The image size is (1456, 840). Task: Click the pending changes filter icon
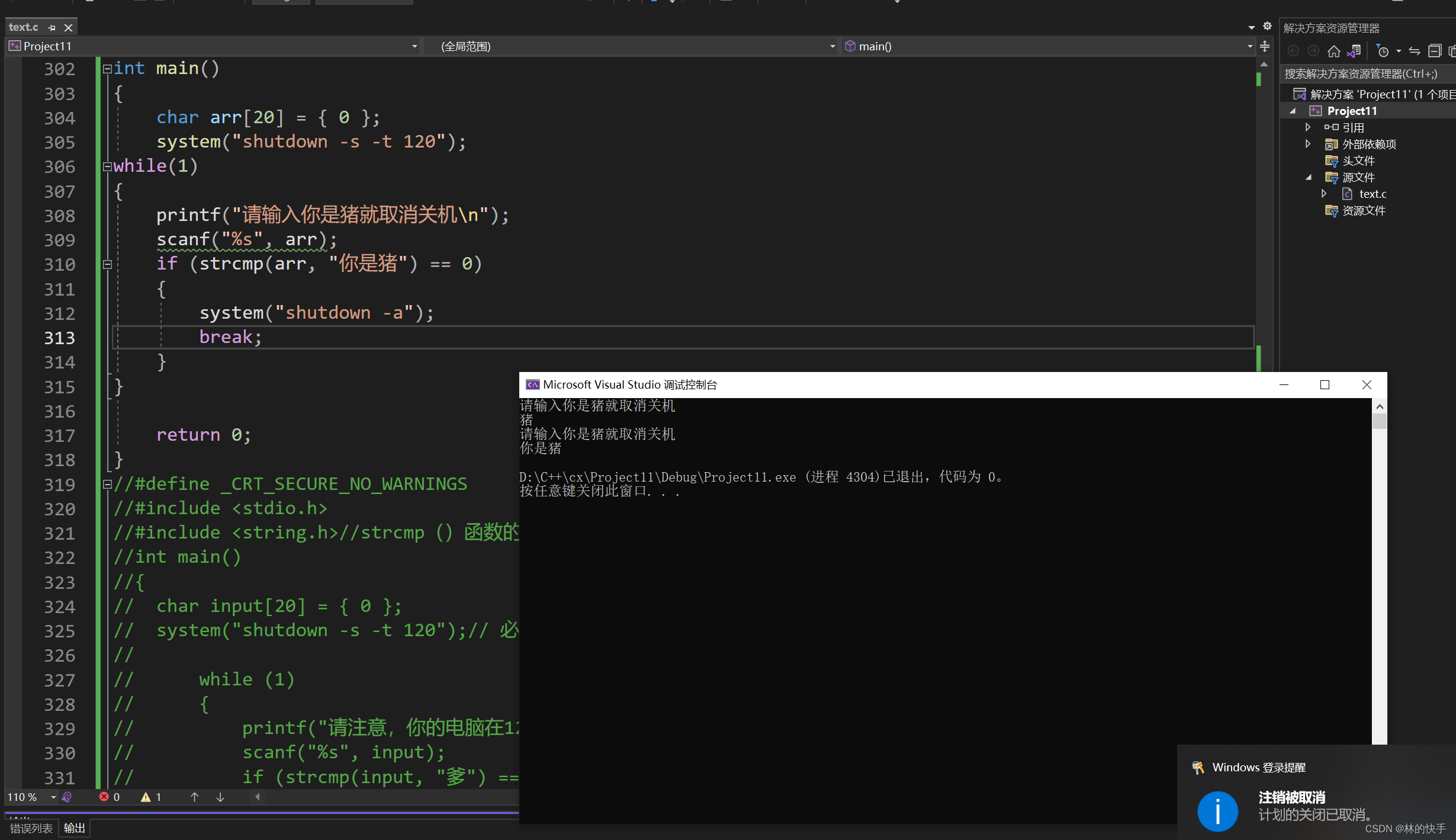coord(1383,52)
